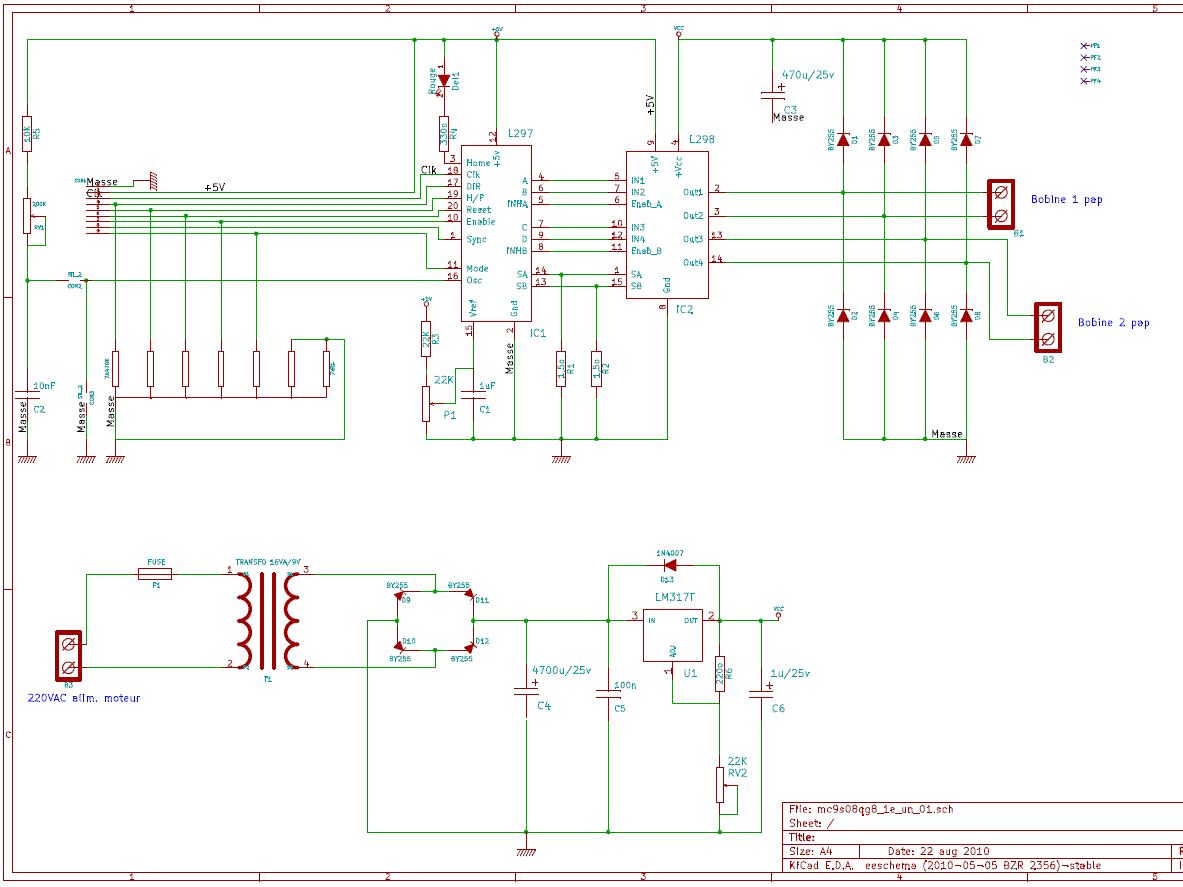1183x887 pixels.
Task: Select the L297 IC1 chip body
Action: 496,233
